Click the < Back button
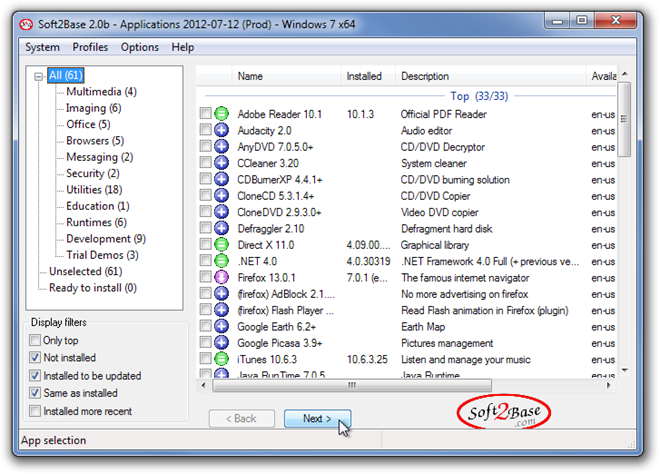This screenshot has height=474, width=660. pos(242,418)
